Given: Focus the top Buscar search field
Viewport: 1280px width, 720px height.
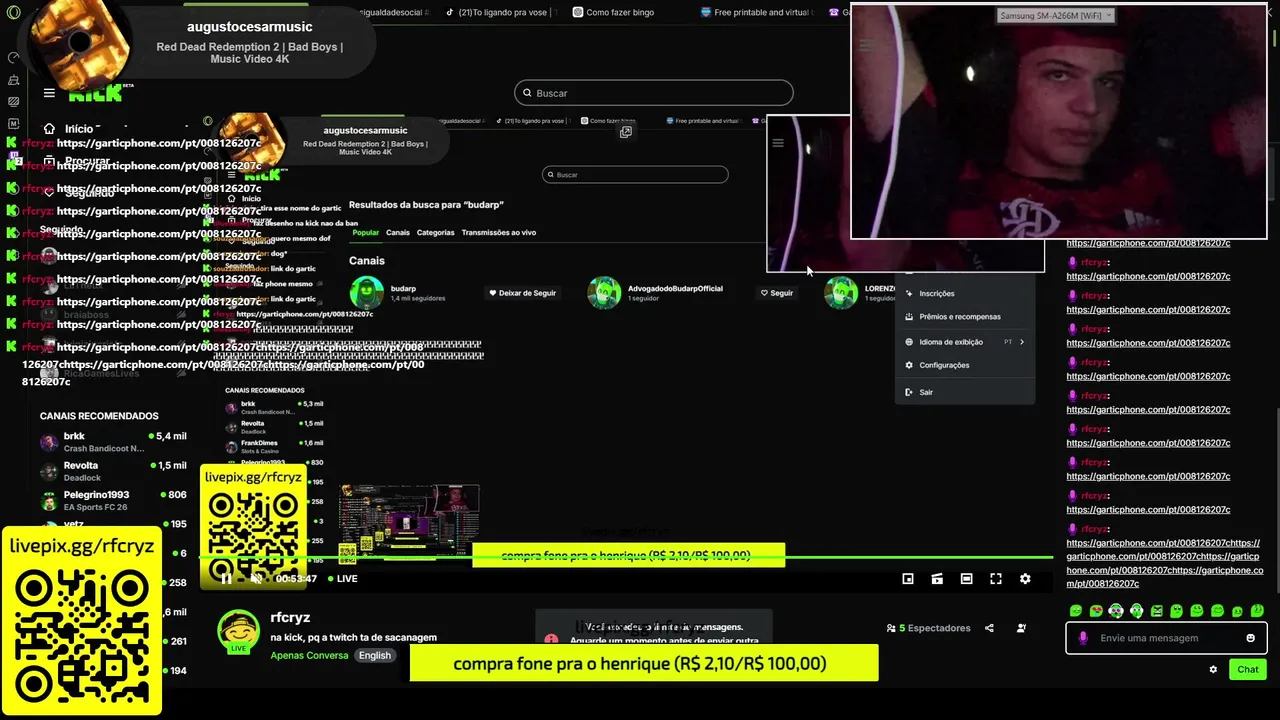Looking at the screenshot, I should 654,93.
